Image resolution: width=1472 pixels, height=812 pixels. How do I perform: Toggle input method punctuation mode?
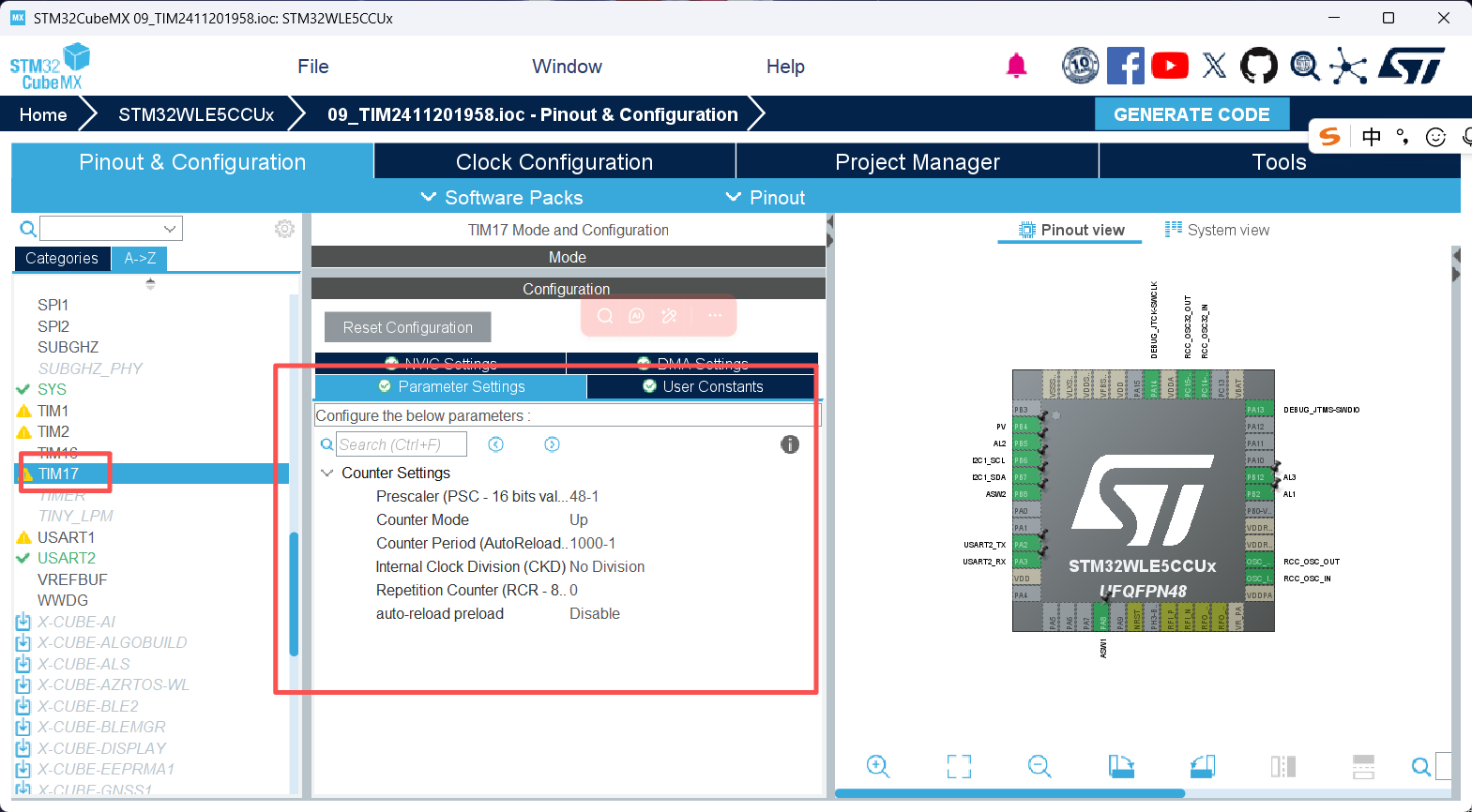point(1403,137)
